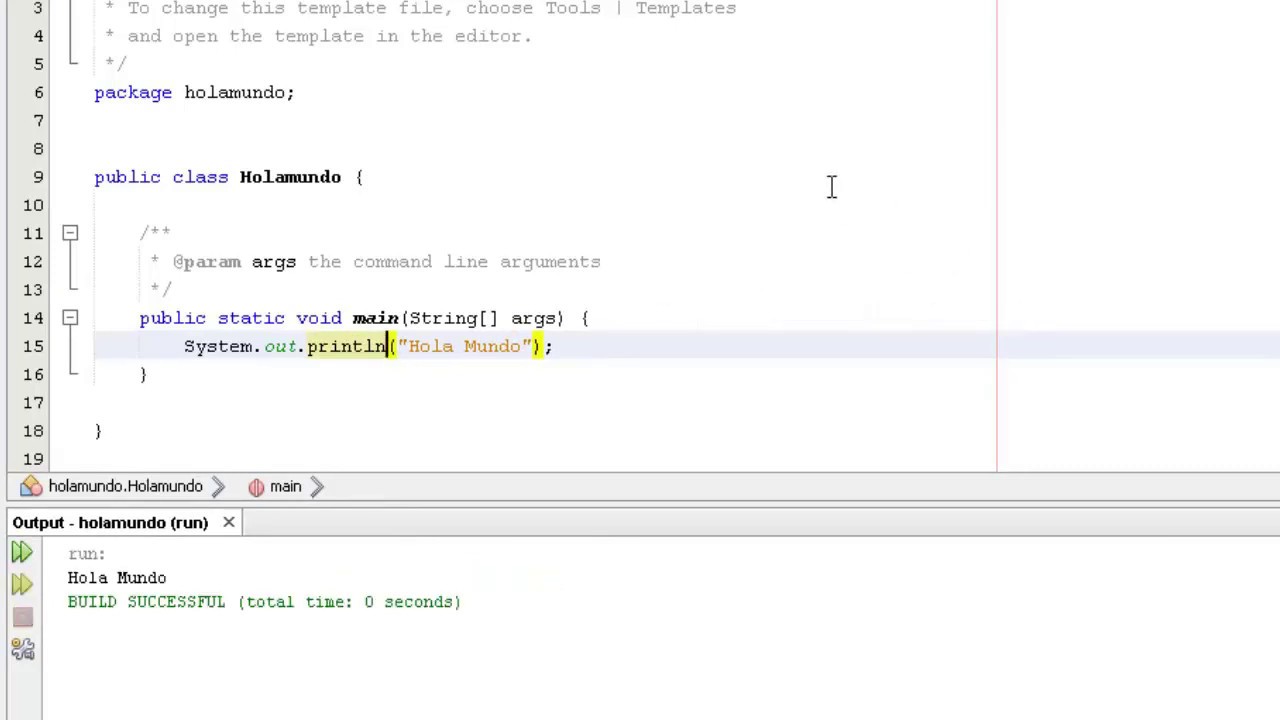Click the second green re-run arrows icon

[x=22, y=584]
